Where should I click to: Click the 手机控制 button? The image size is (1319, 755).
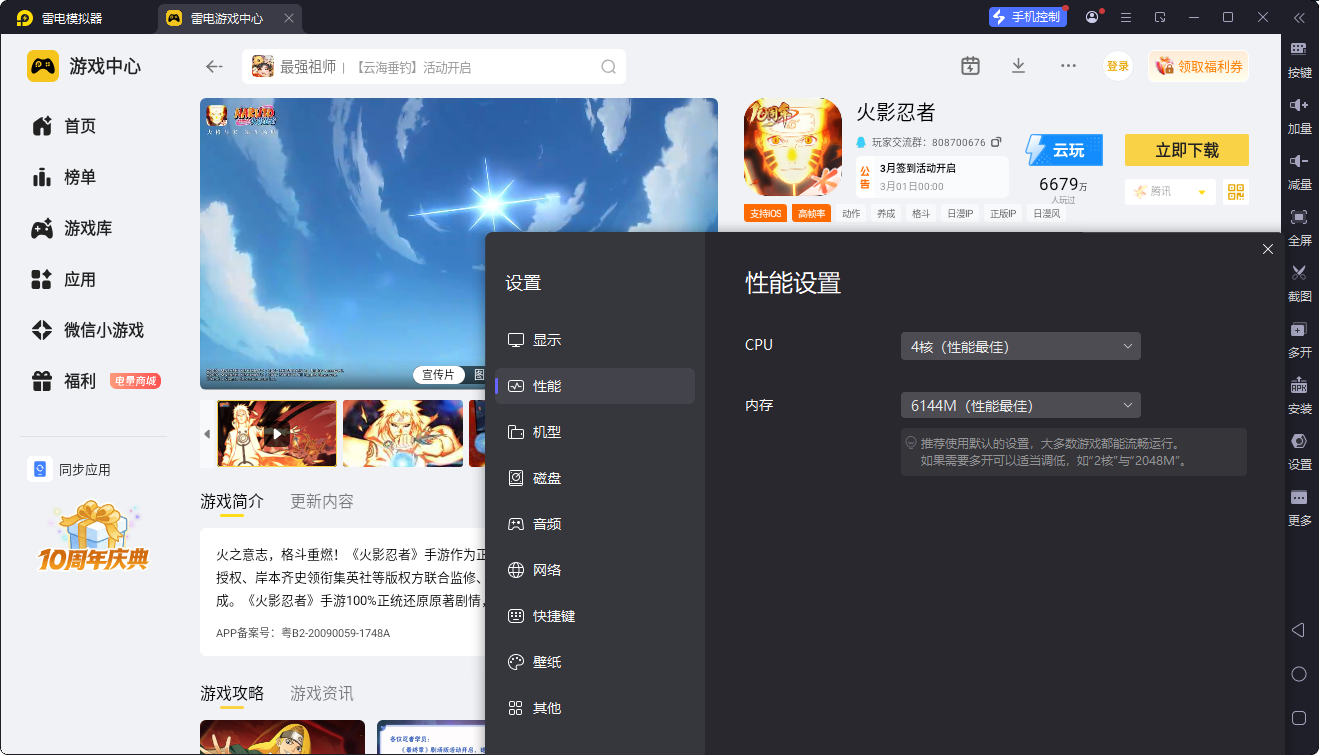[1028, 17]
